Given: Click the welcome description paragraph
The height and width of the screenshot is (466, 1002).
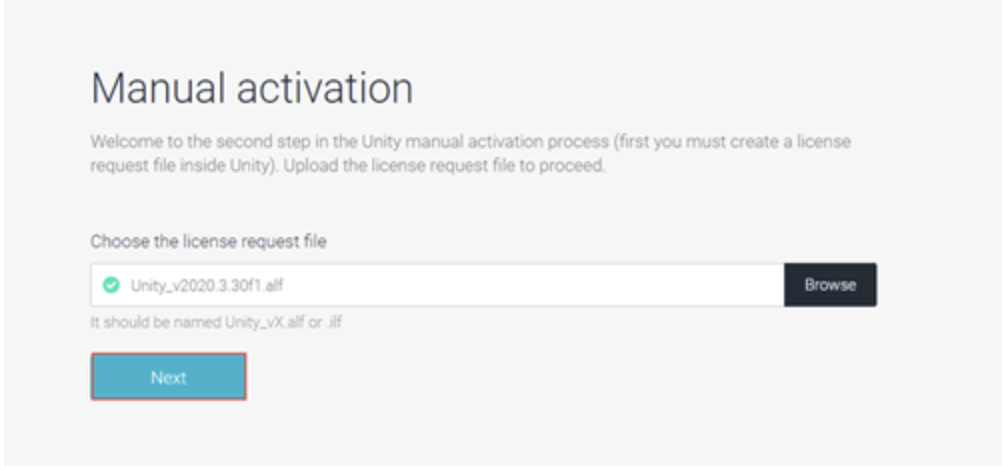Looking at the screenshot, I should pyautogui.click(x=470, y=153).
